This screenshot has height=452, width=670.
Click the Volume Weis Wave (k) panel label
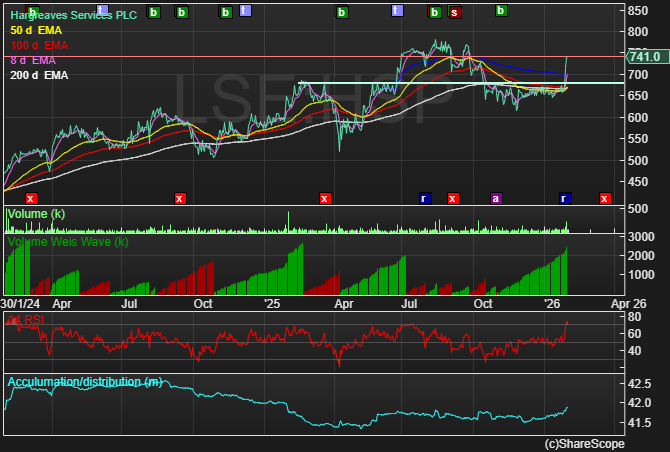pos(68,242)
